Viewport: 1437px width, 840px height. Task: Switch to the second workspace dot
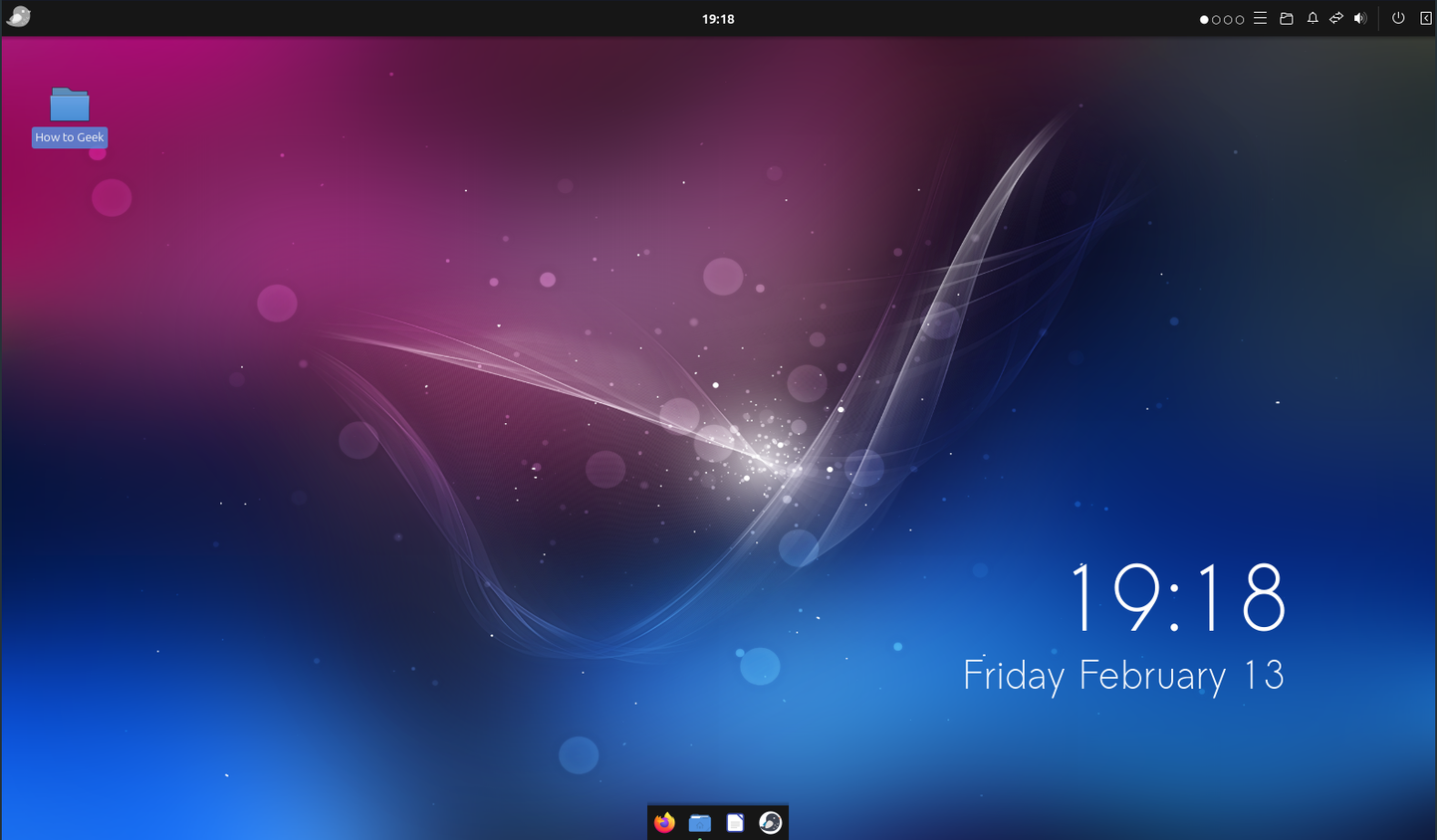point(1216,19)
